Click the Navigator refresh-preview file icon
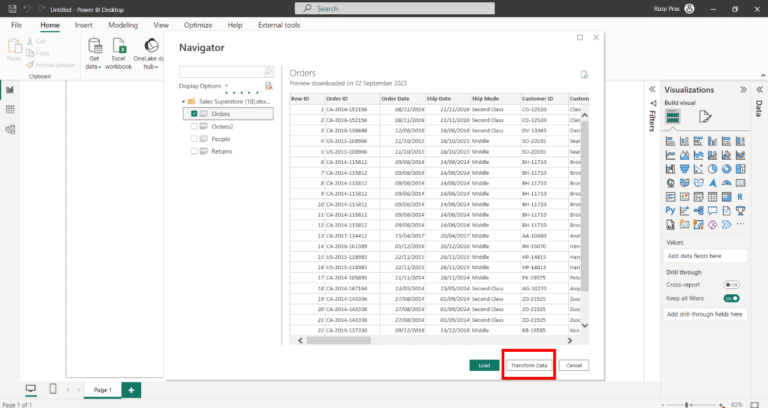 (x=584, y=74)
